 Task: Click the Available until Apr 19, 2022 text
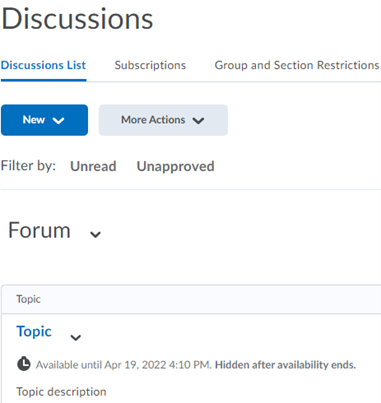tap(123, 365)
